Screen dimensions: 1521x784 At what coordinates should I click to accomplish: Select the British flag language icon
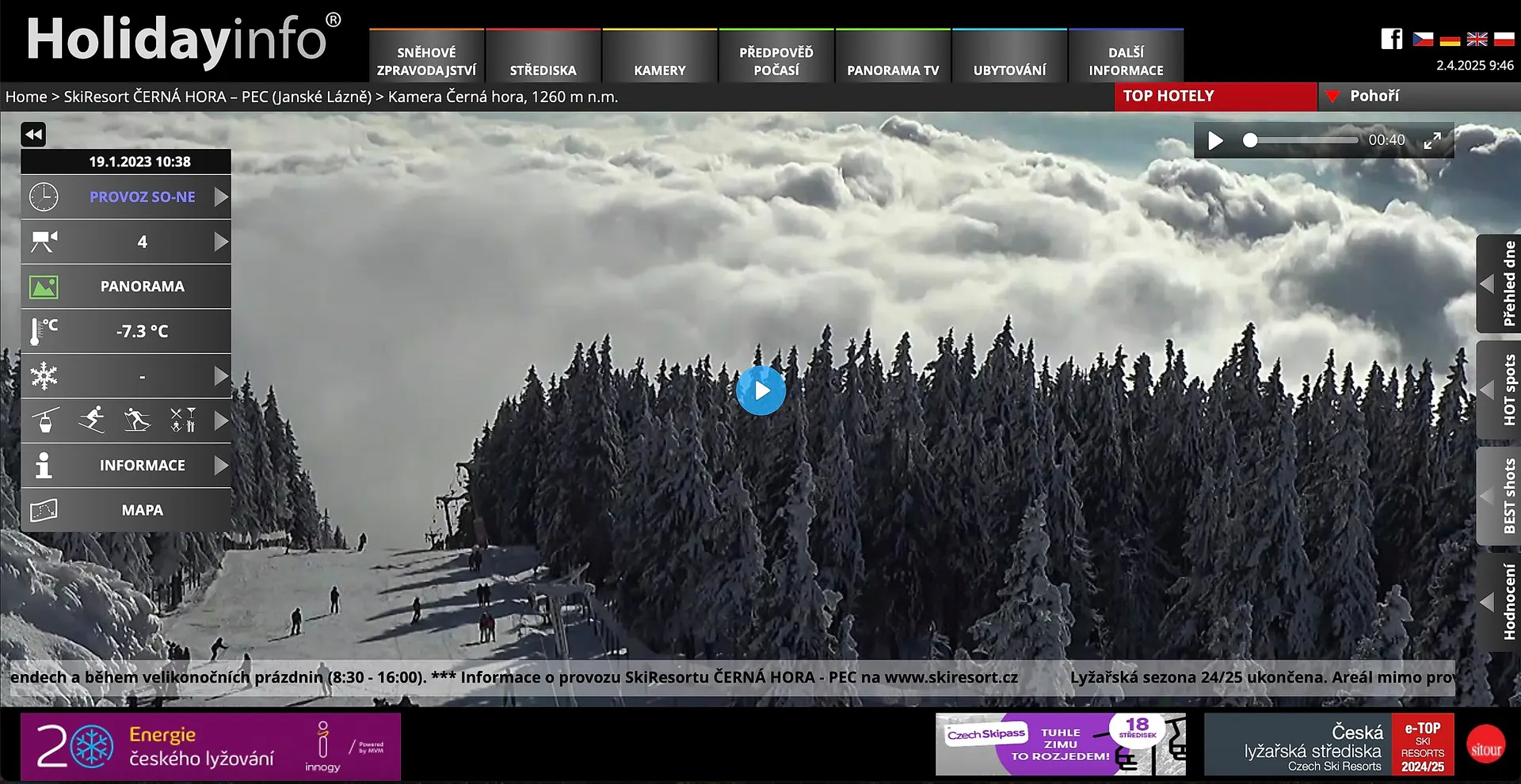pos(1477,39)
